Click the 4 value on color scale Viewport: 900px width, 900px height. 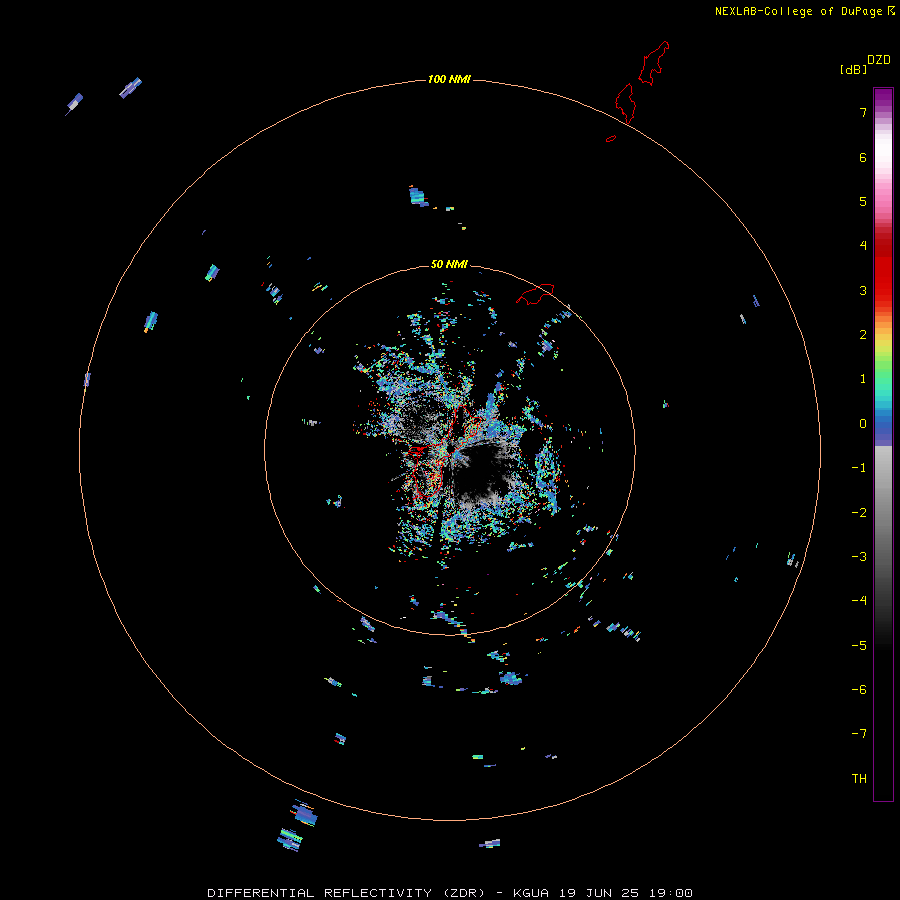tap(863, 246)
